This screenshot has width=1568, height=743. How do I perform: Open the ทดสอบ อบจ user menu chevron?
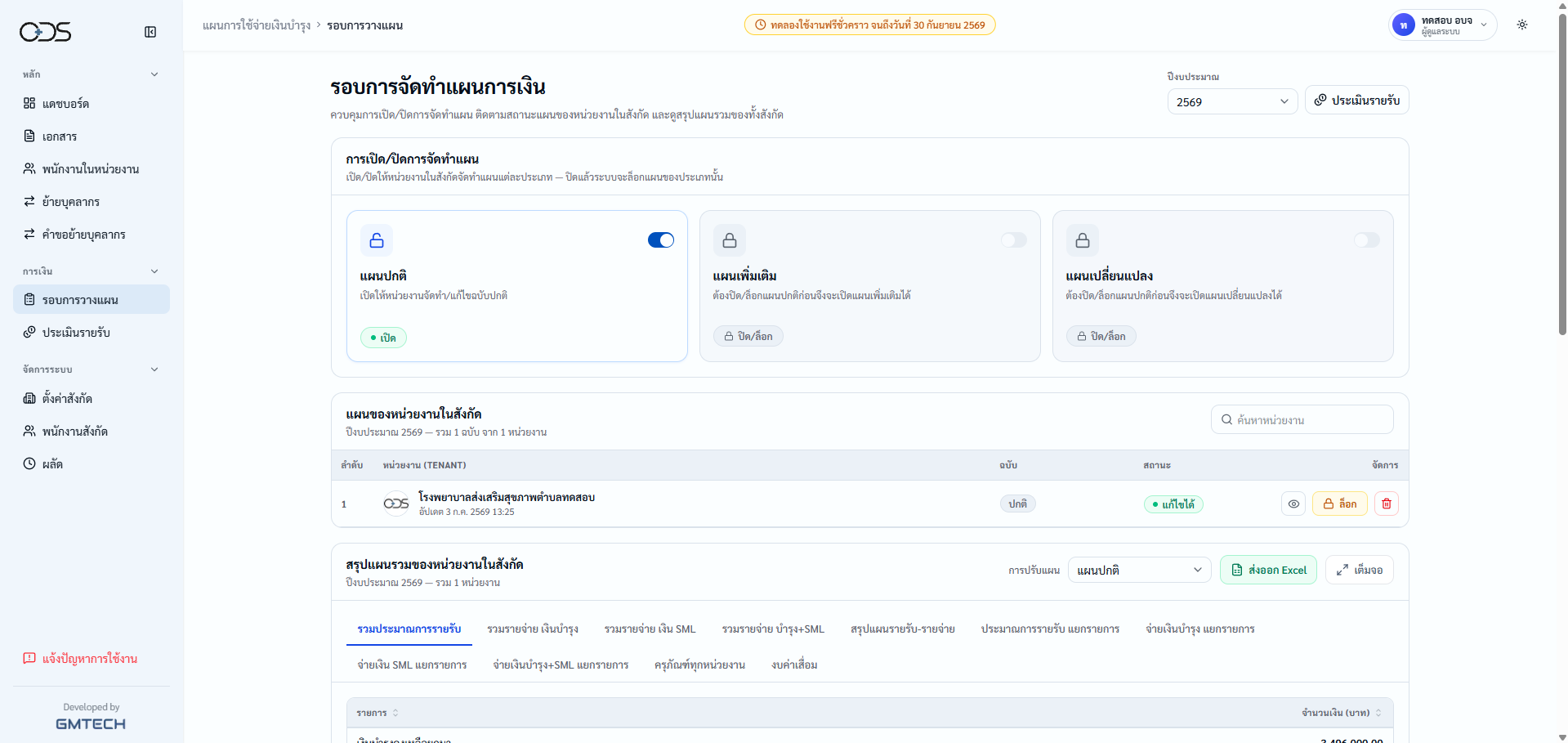point(1484,25)
